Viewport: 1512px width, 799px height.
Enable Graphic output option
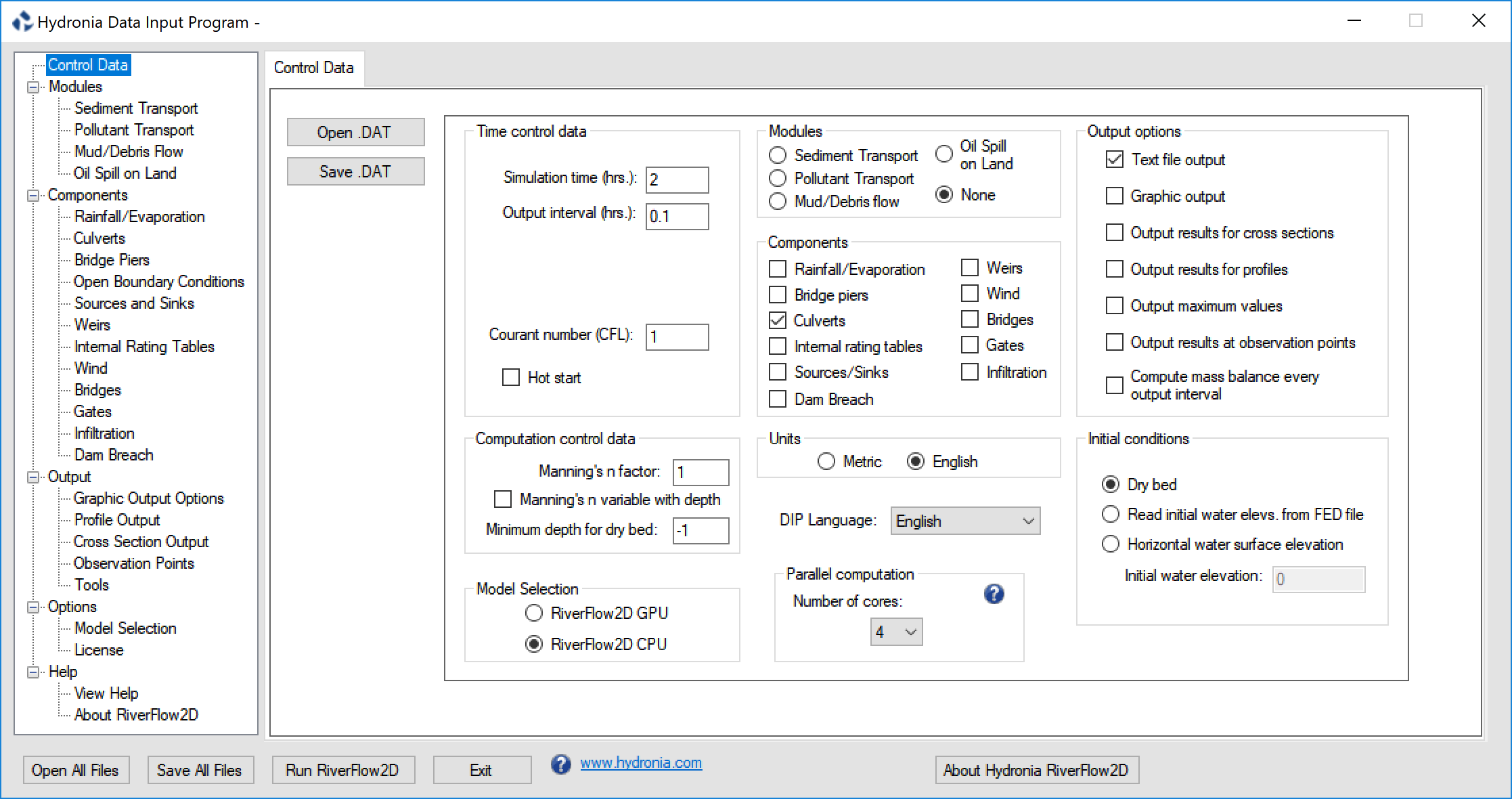(x=1114, y=196)
